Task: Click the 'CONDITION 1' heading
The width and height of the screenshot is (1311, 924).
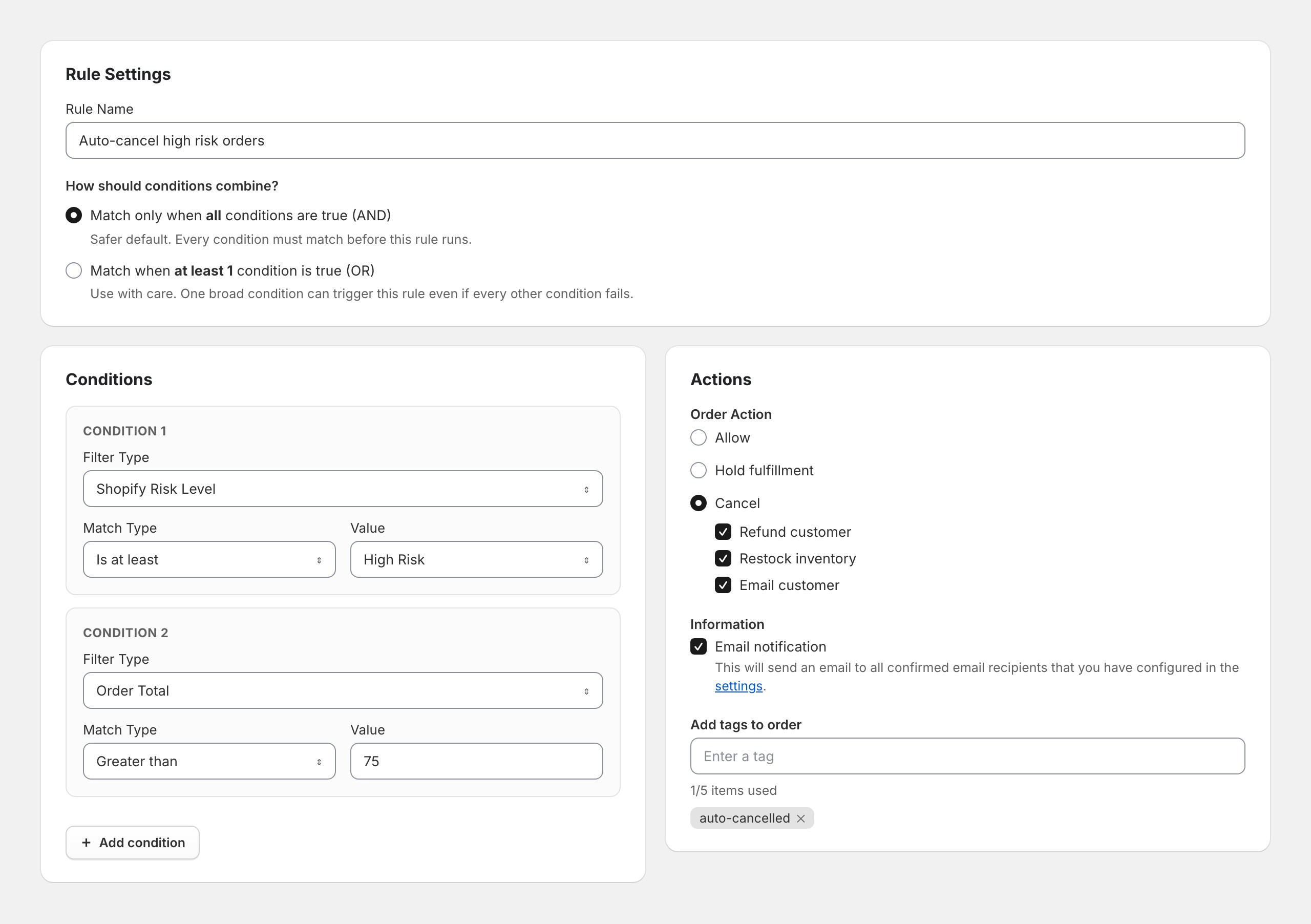Action: (124, 431)
